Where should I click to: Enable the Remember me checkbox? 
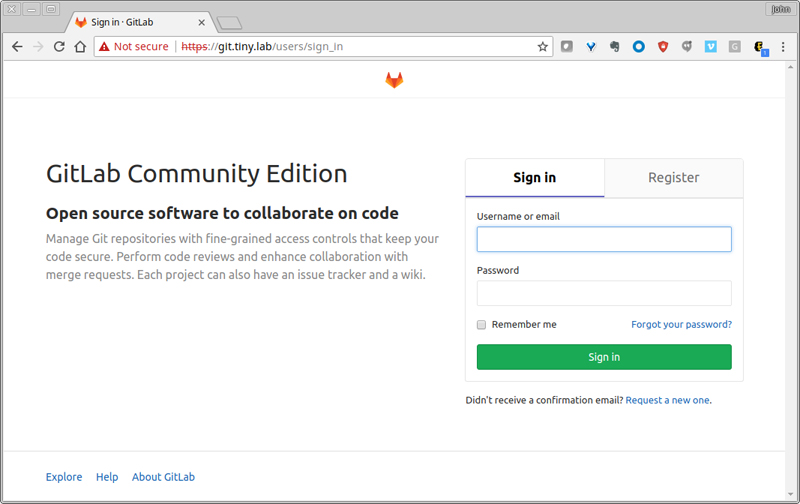tap(481, 325)
